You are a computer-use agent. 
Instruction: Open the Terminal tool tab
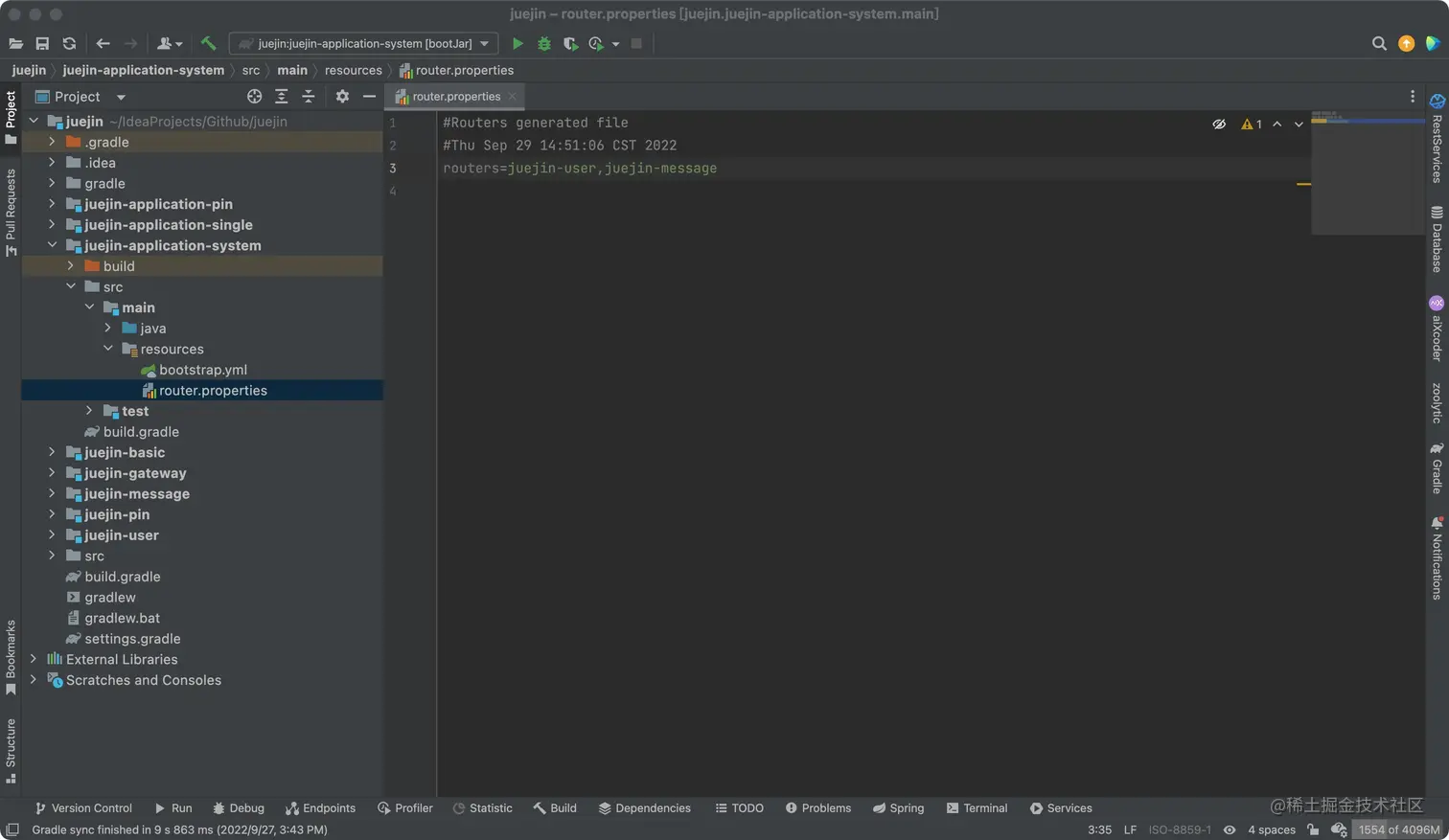(977, 808)
